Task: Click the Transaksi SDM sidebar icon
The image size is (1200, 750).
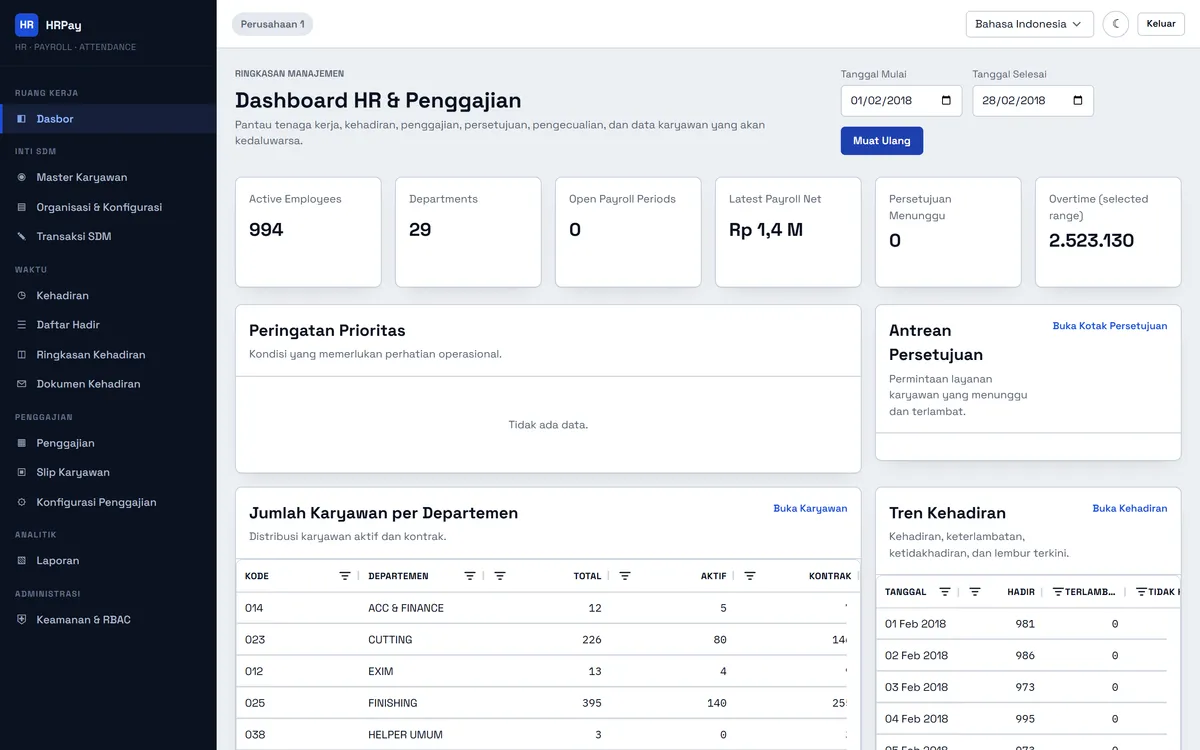Action: [22, 237]
